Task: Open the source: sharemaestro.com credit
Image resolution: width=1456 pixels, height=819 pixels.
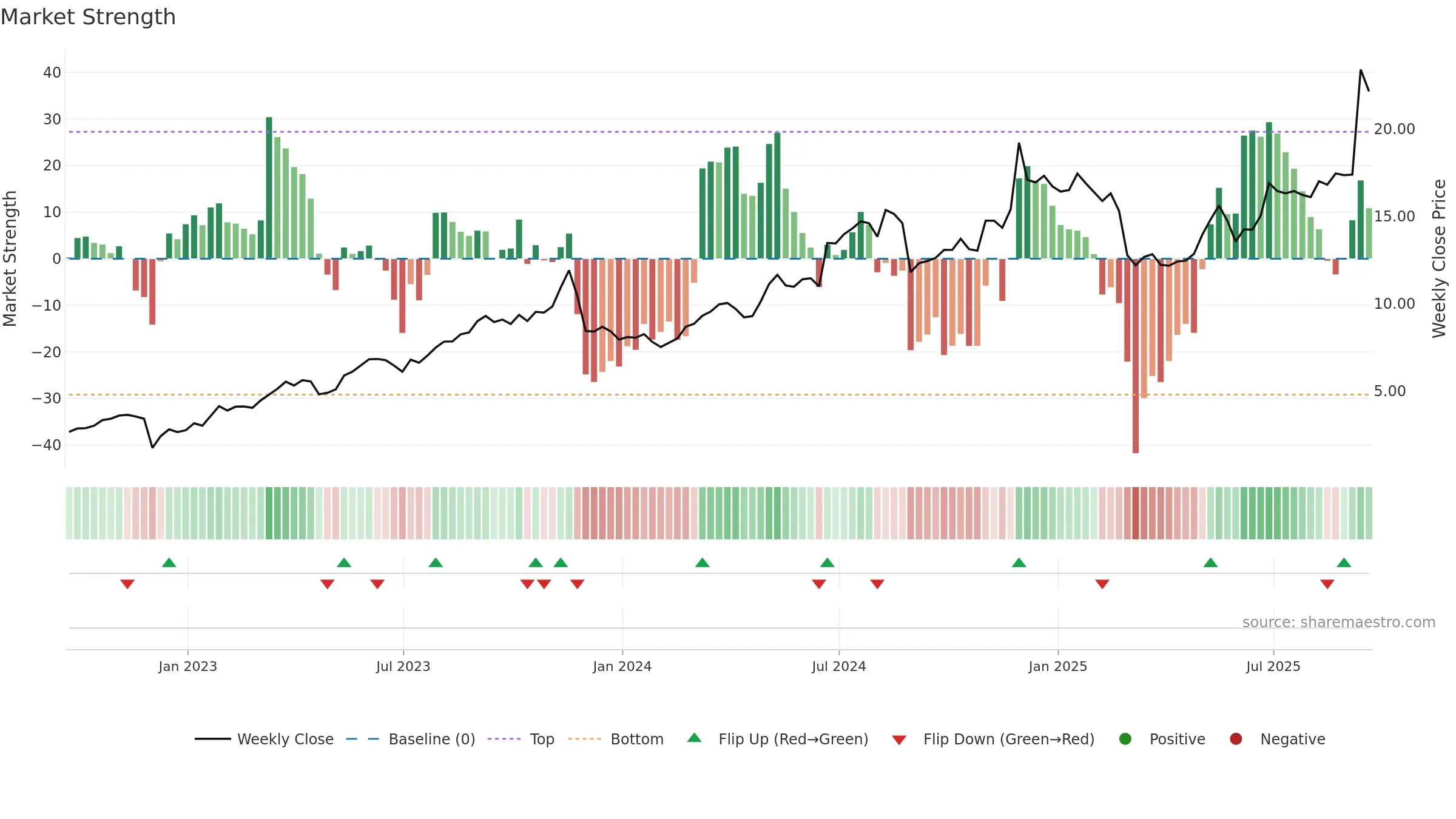Action: (x=1339, y=622)
